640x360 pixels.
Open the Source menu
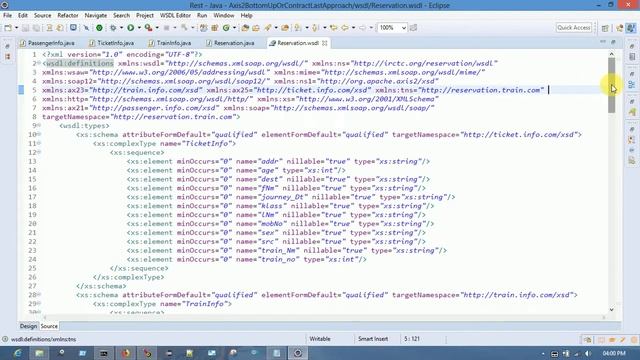[x=42, y=16]
